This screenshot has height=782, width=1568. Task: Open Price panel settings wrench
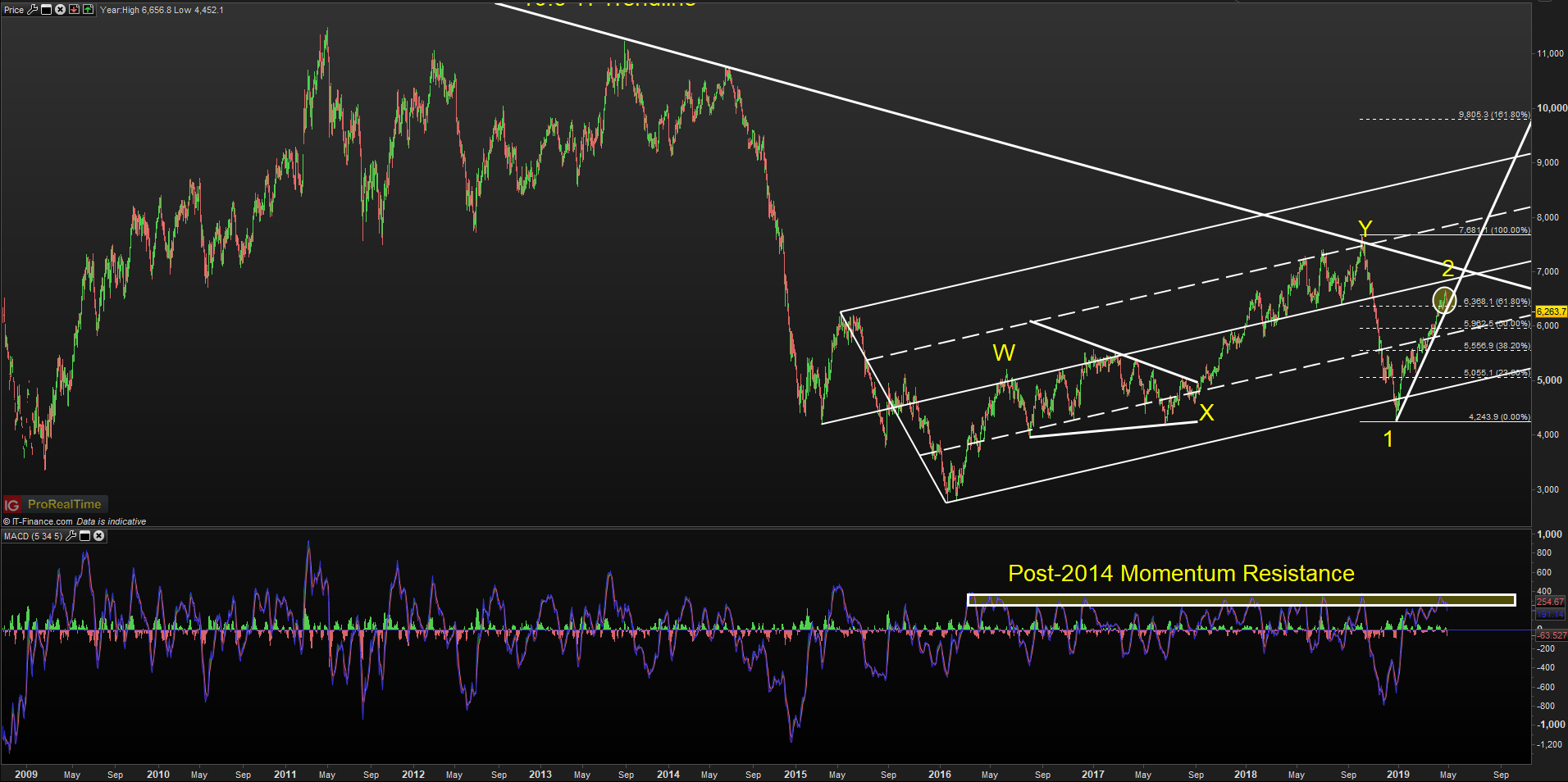coord(33,10)
